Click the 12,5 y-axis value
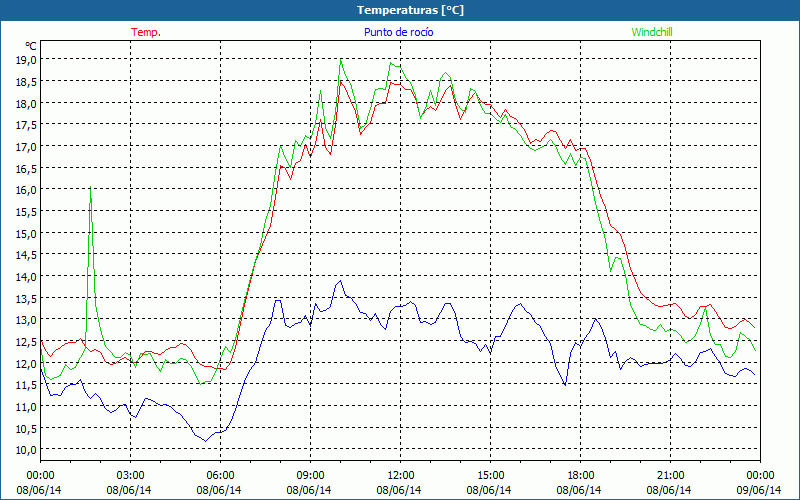The width and height of the screenshot is (800, 500). tap(27, 342)
